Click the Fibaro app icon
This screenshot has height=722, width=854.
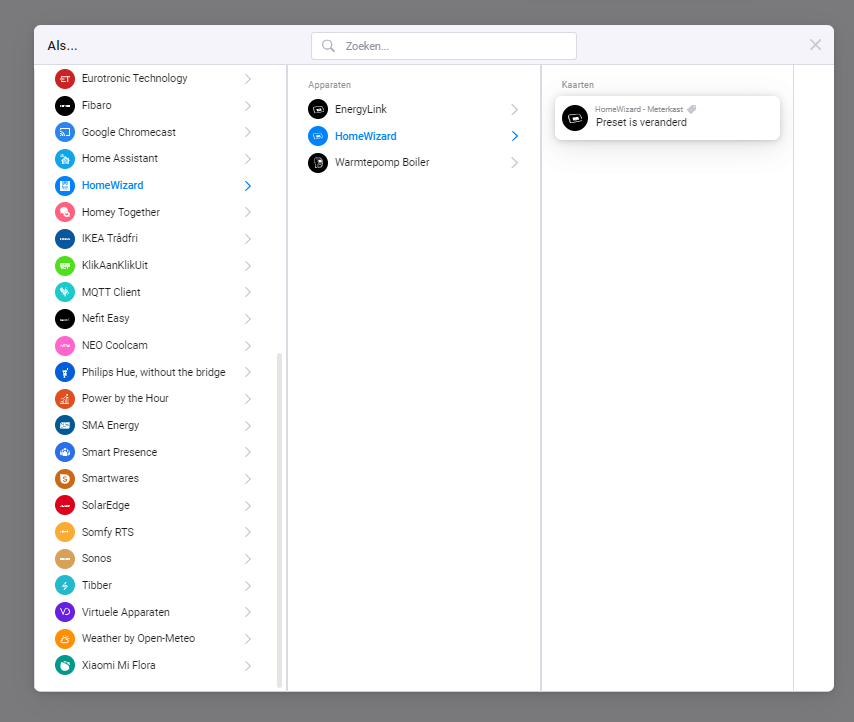65,106
